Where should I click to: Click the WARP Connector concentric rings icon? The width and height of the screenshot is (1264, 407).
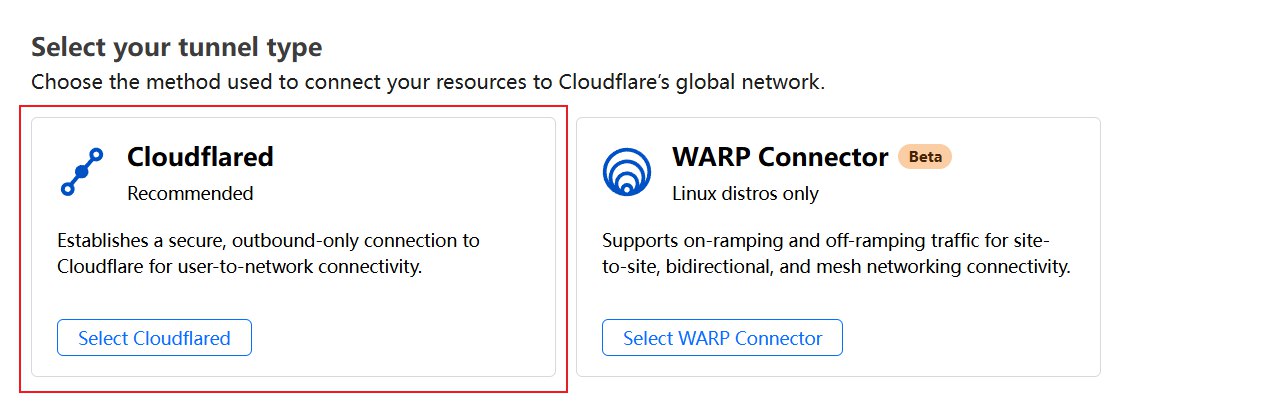tap(627, 172)
